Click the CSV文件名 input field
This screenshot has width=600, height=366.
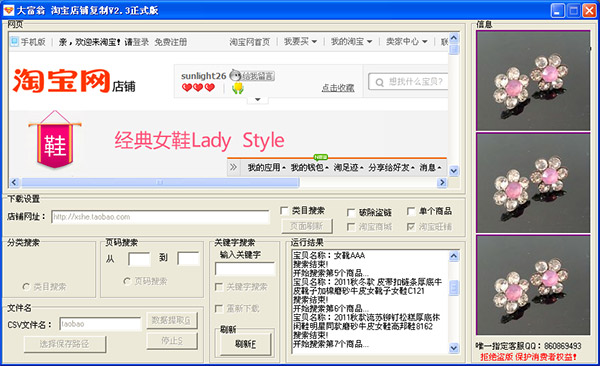pyautogui.click(x=100, y=324)
